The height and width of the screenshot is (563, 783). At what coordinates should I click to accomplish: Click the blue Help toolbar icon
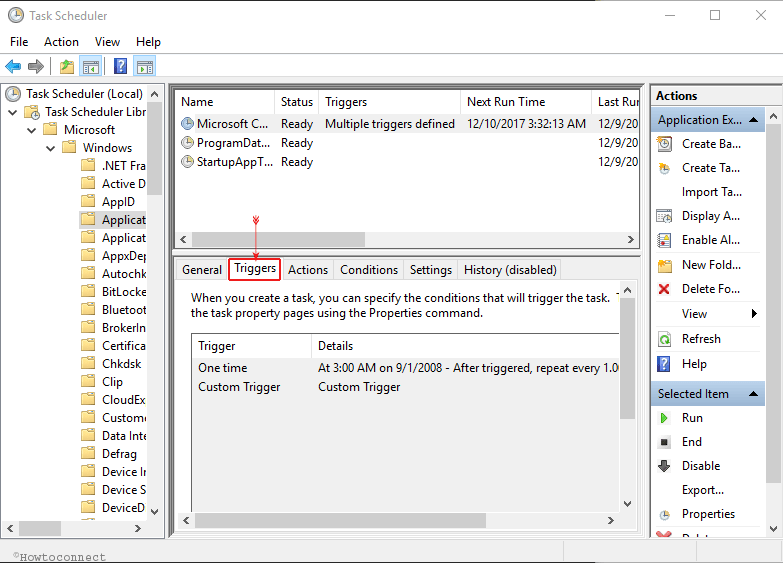120,67
